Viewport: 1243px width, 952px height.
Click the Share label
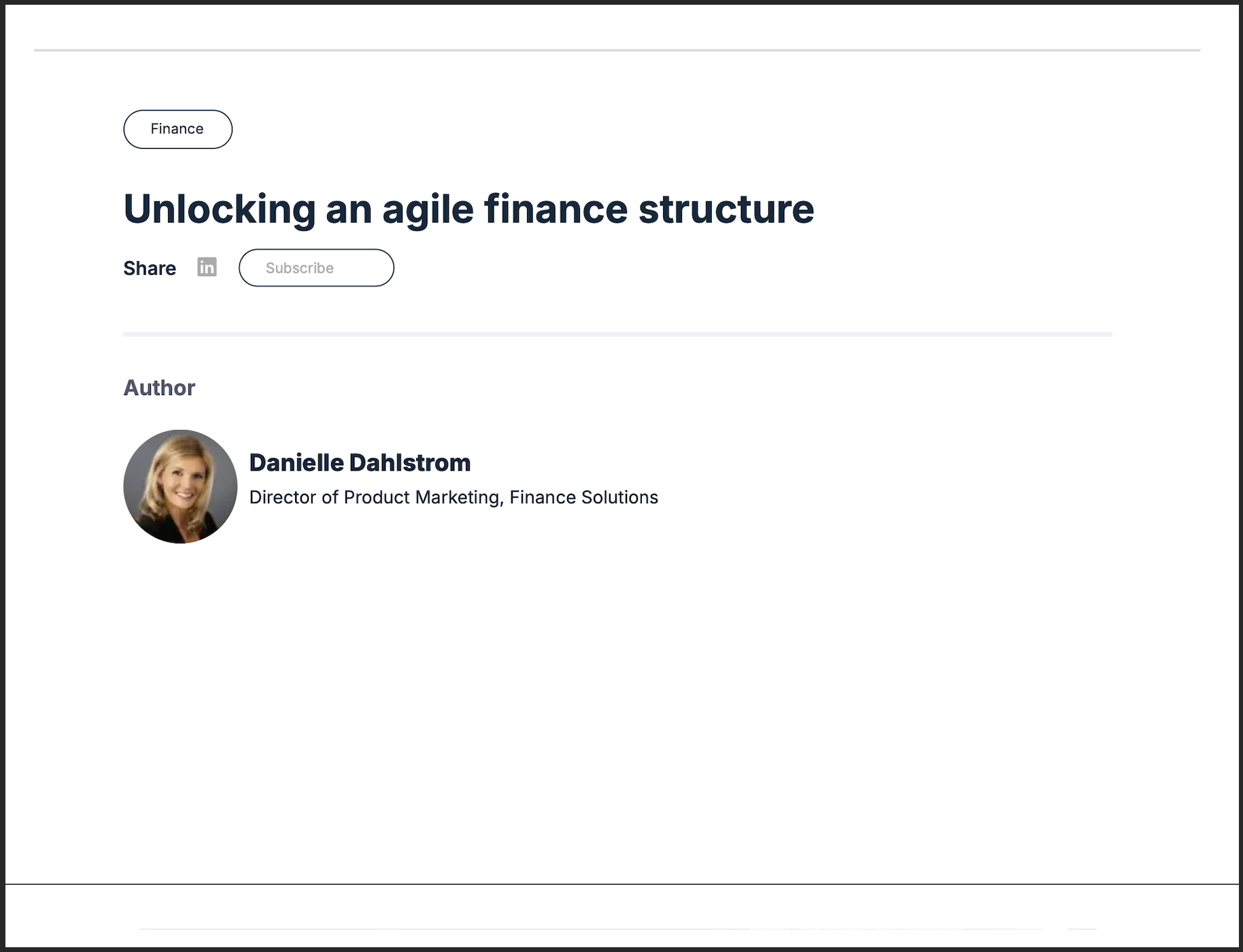tap(150, 268)
